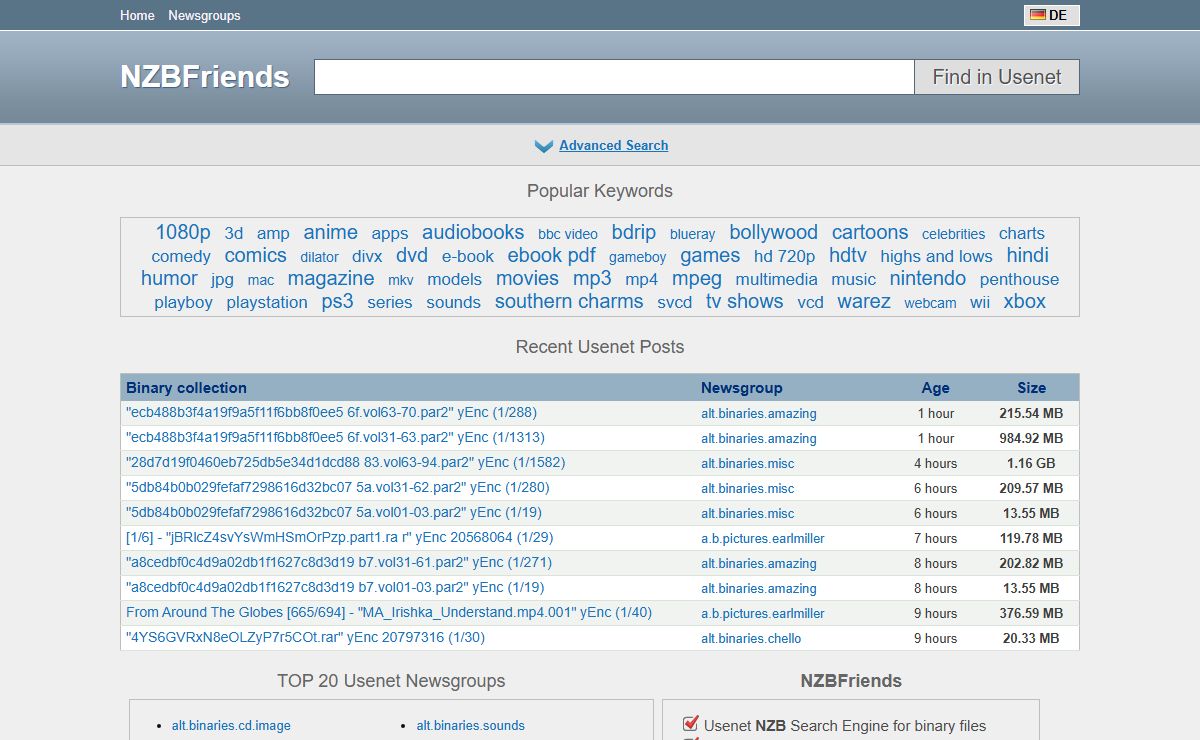The height and width of the screenshot is (740, 1200).
Task: Open alt.binaries.misc in the 1.16 GB row
Action: (x=748, y=463)
